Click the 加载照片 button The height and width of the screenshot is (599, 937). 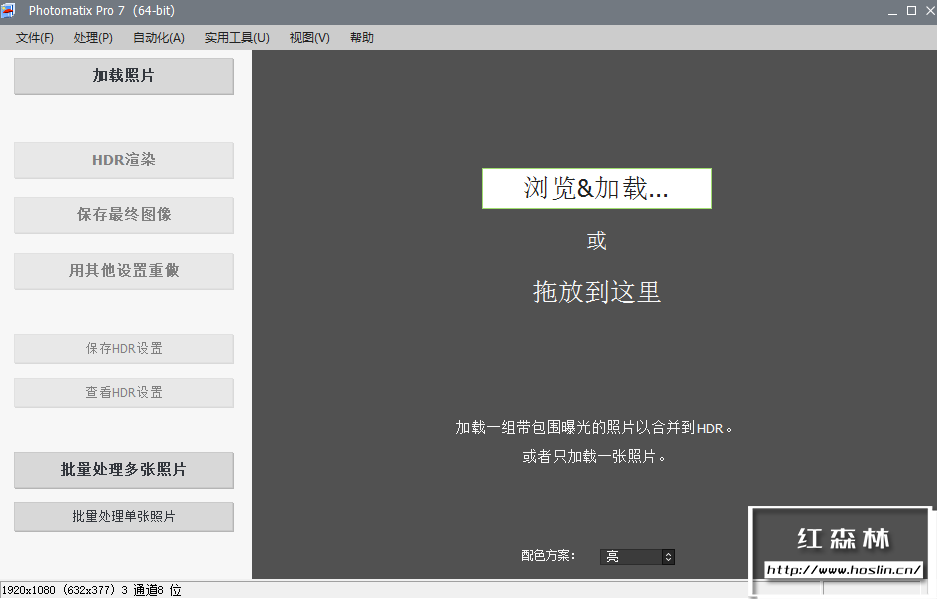pyautogui.click(x=124, y=76)
